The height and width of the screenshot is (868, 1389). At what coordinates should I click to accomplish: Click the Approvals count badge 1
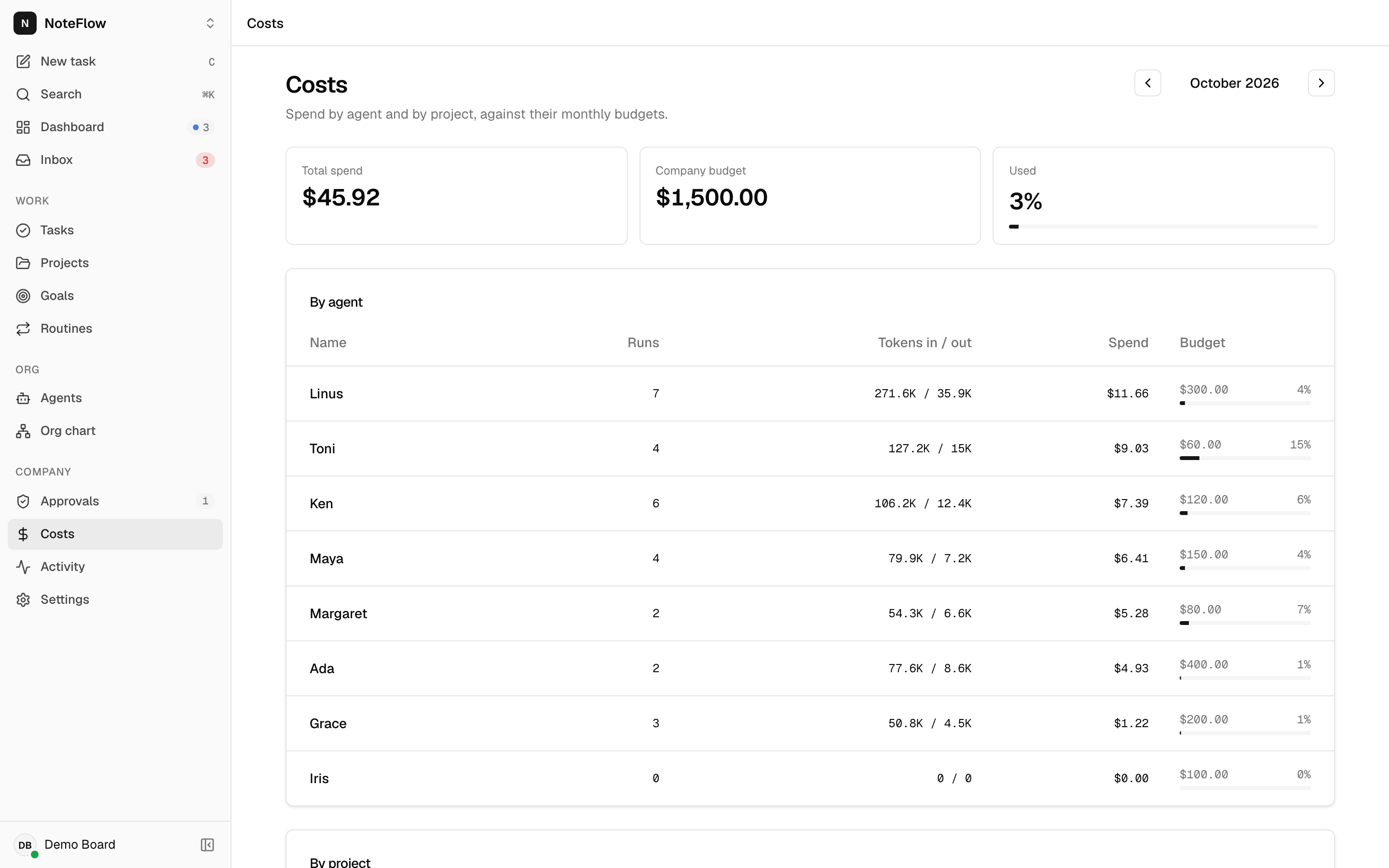click(x=205, y=501)
